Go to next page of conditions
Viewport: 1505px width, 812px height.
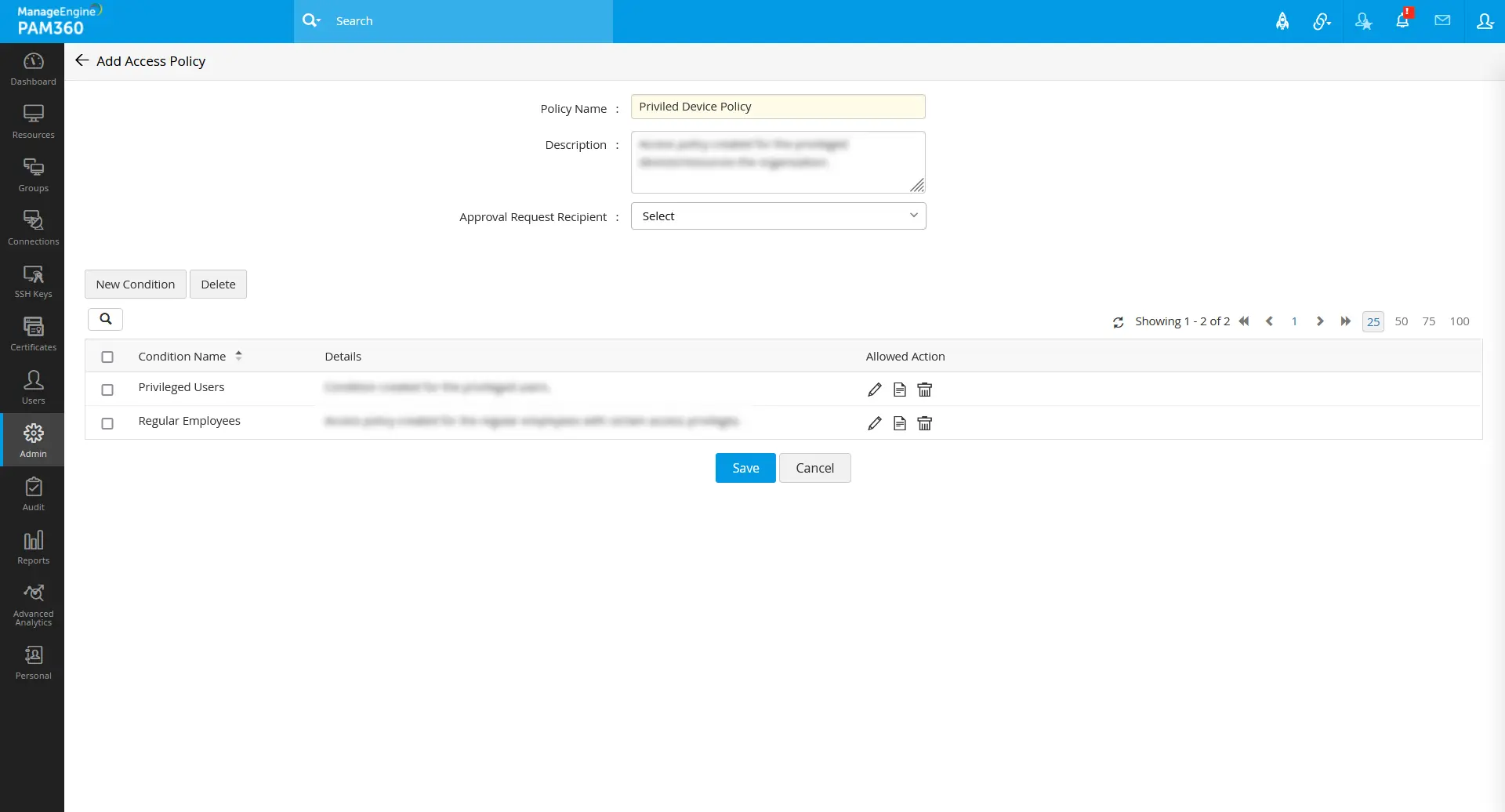point(1320,321)
